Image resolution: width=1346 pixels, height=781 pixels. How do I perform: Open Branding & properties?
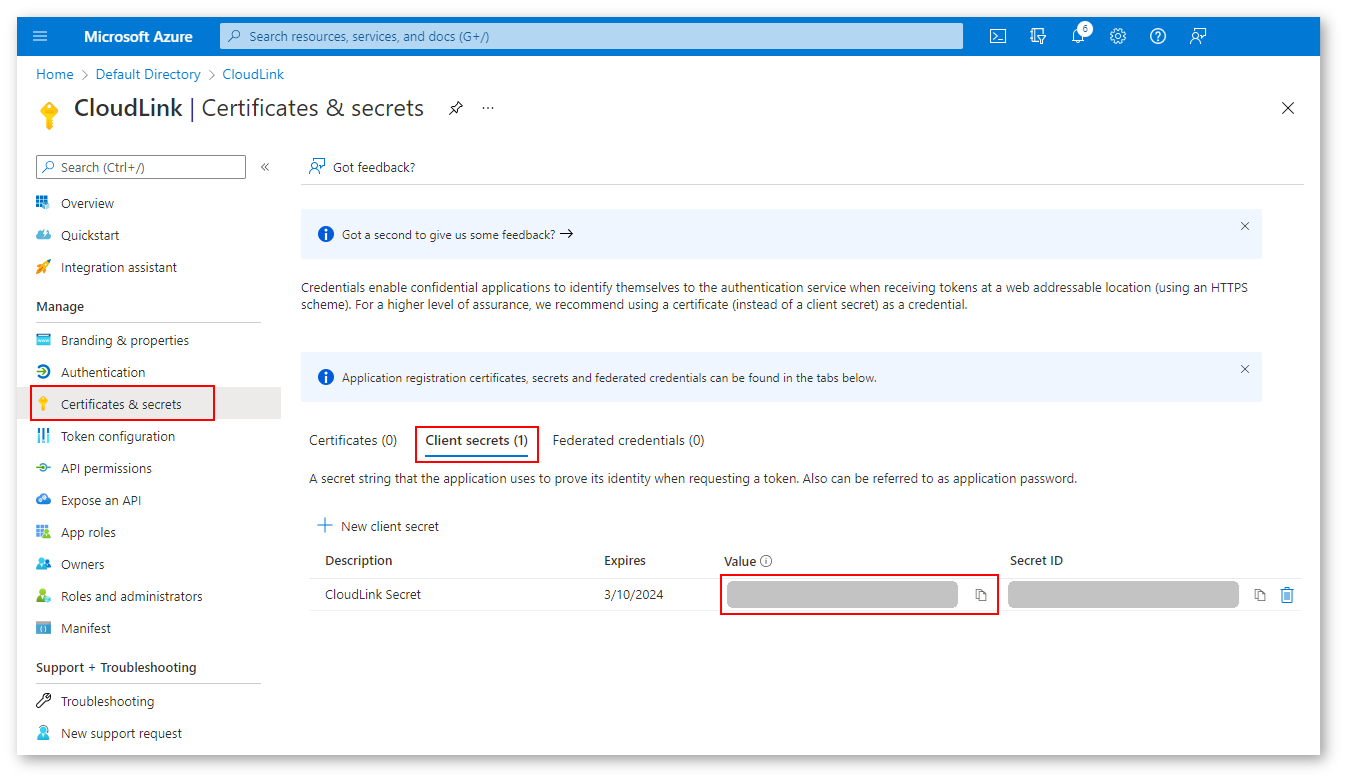pos(125,340)
